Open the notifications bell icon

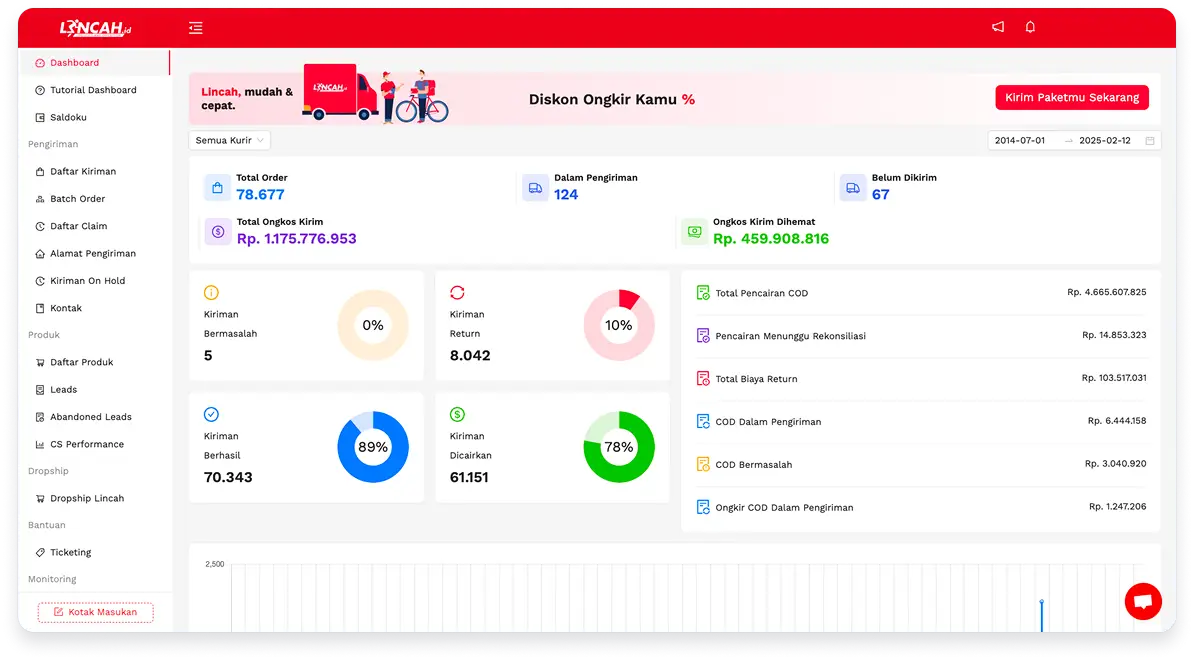1030,27
